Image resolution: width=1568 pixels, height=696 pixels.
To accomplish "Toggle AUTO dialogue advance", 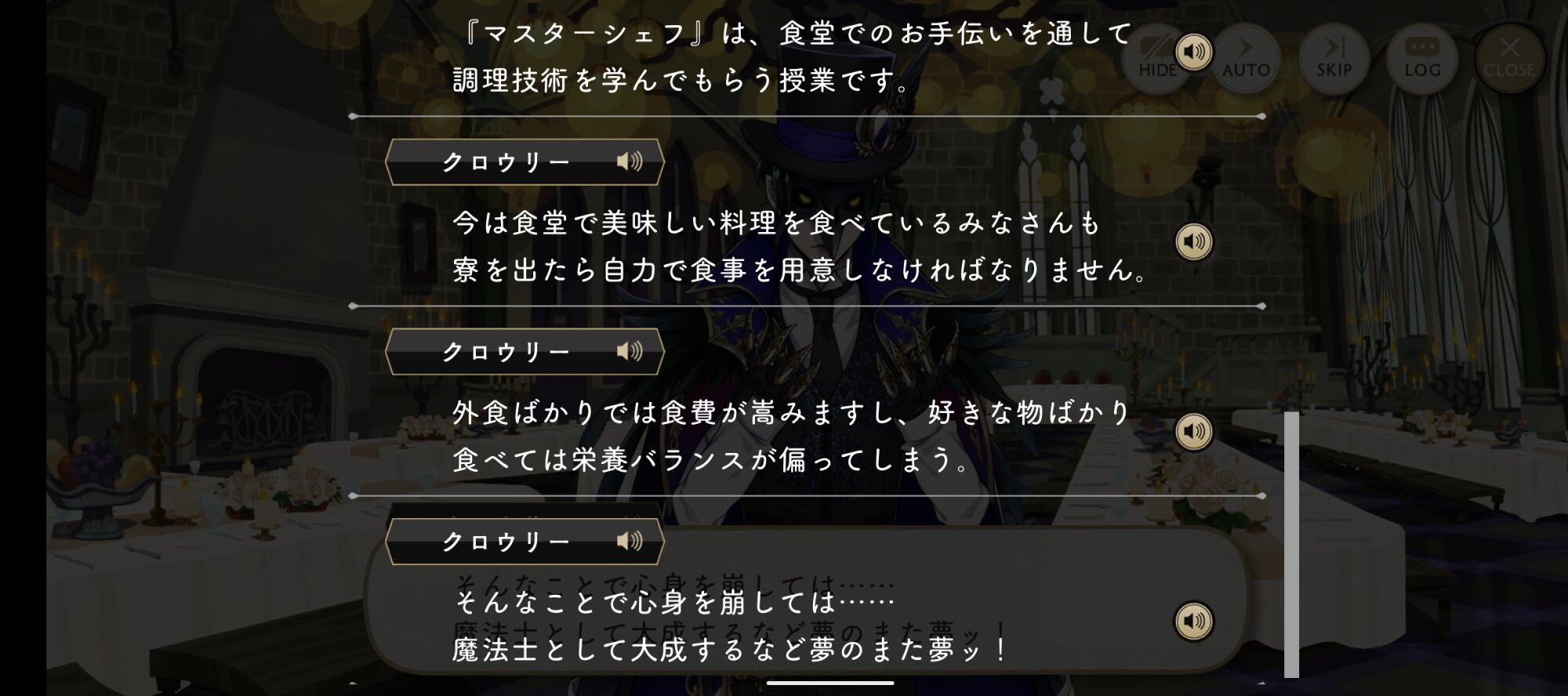I will click(1246, 59).
